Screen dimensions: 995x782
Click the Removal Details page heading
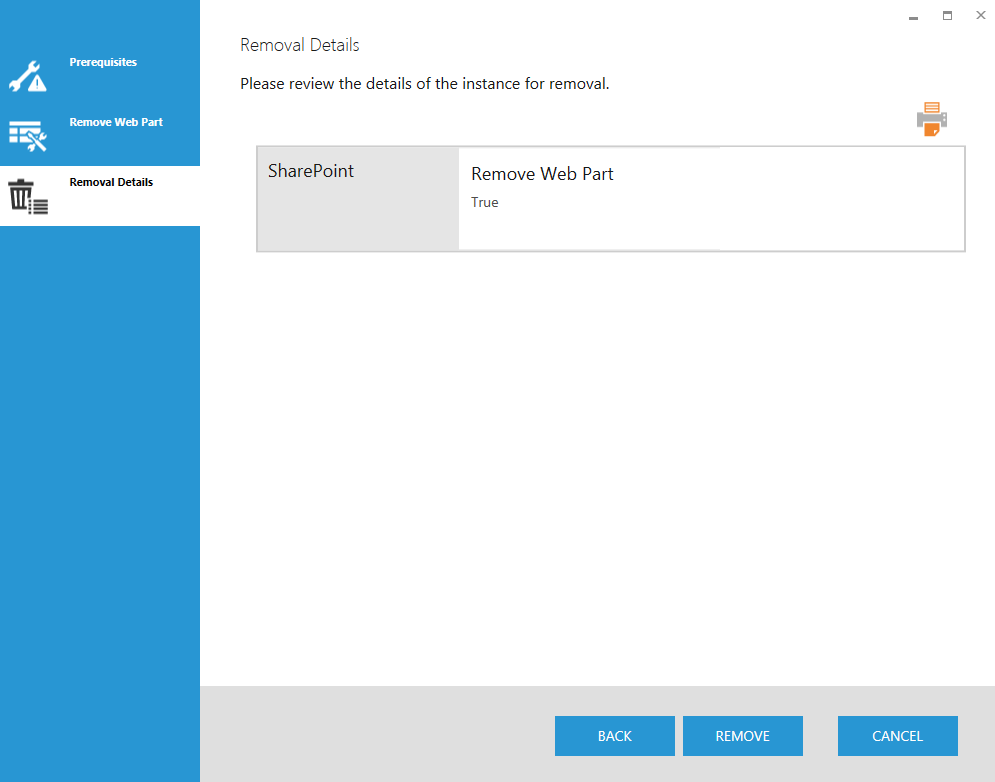(x=300, y=45)
